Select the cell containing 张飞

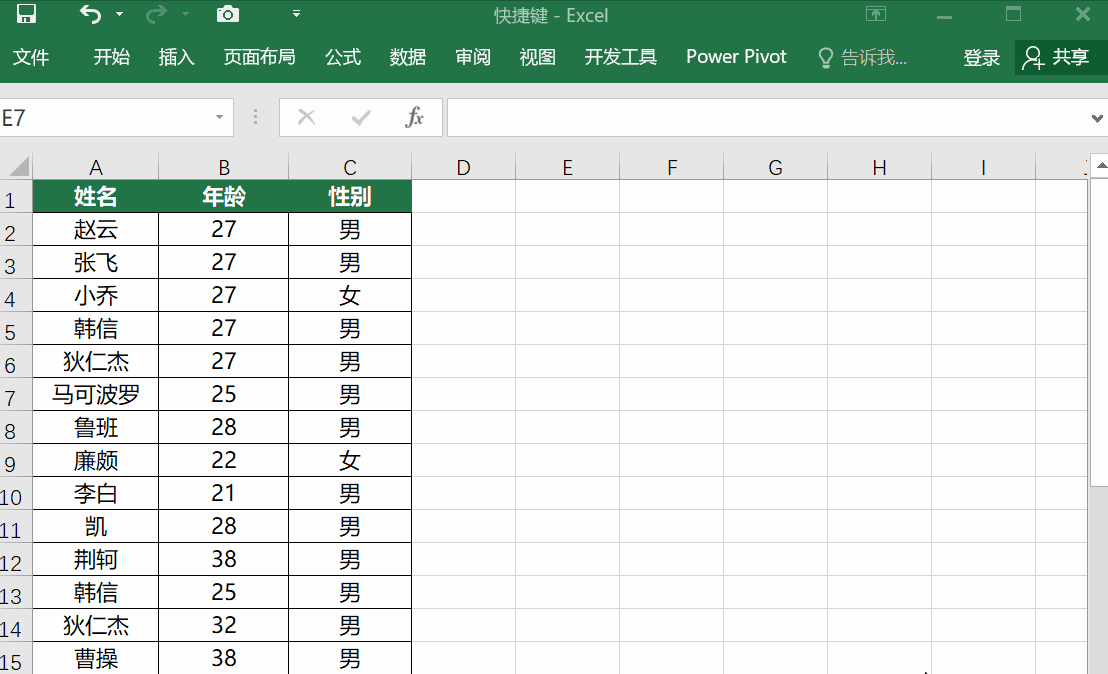coord(95,262)
